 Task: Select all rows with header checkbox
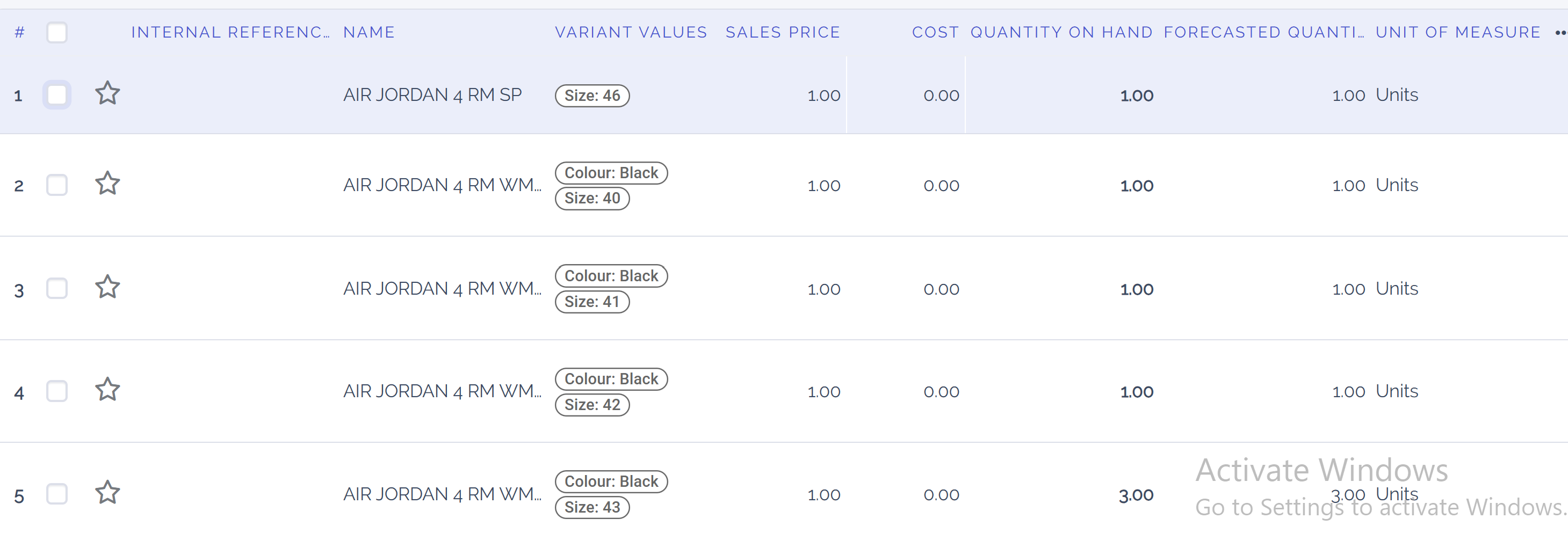56,32
